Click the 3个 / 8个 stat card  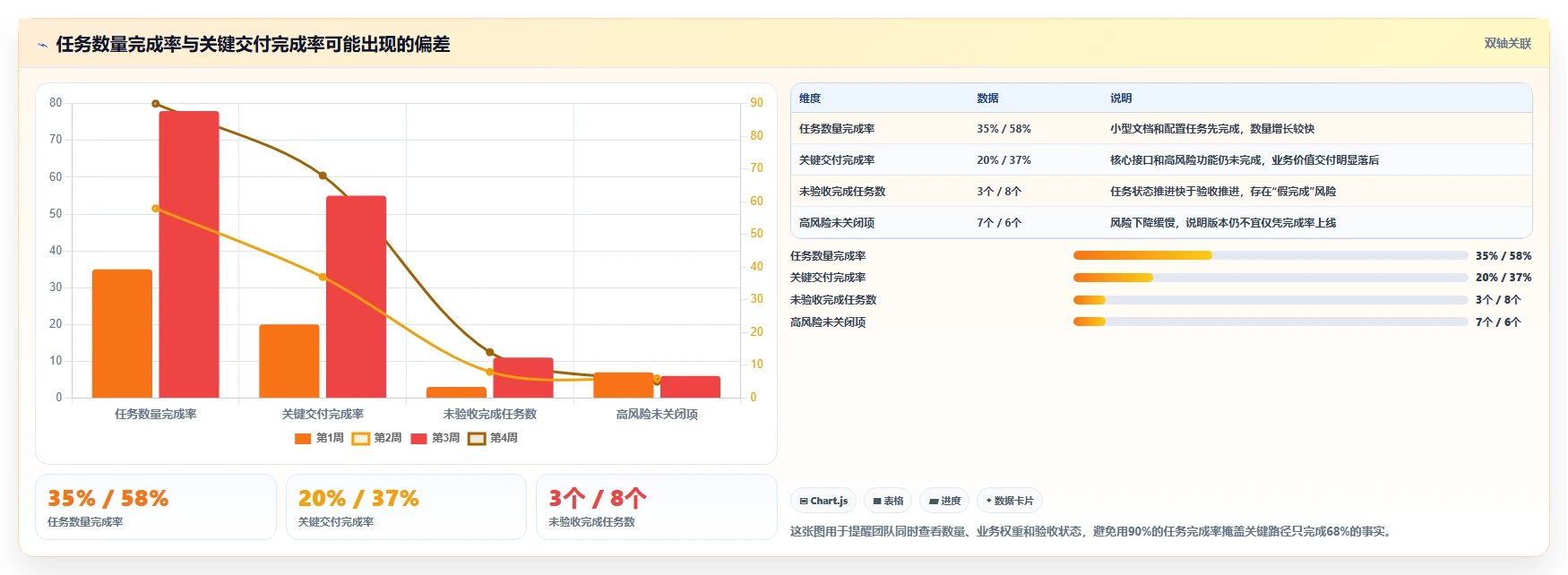coord(656,507)
